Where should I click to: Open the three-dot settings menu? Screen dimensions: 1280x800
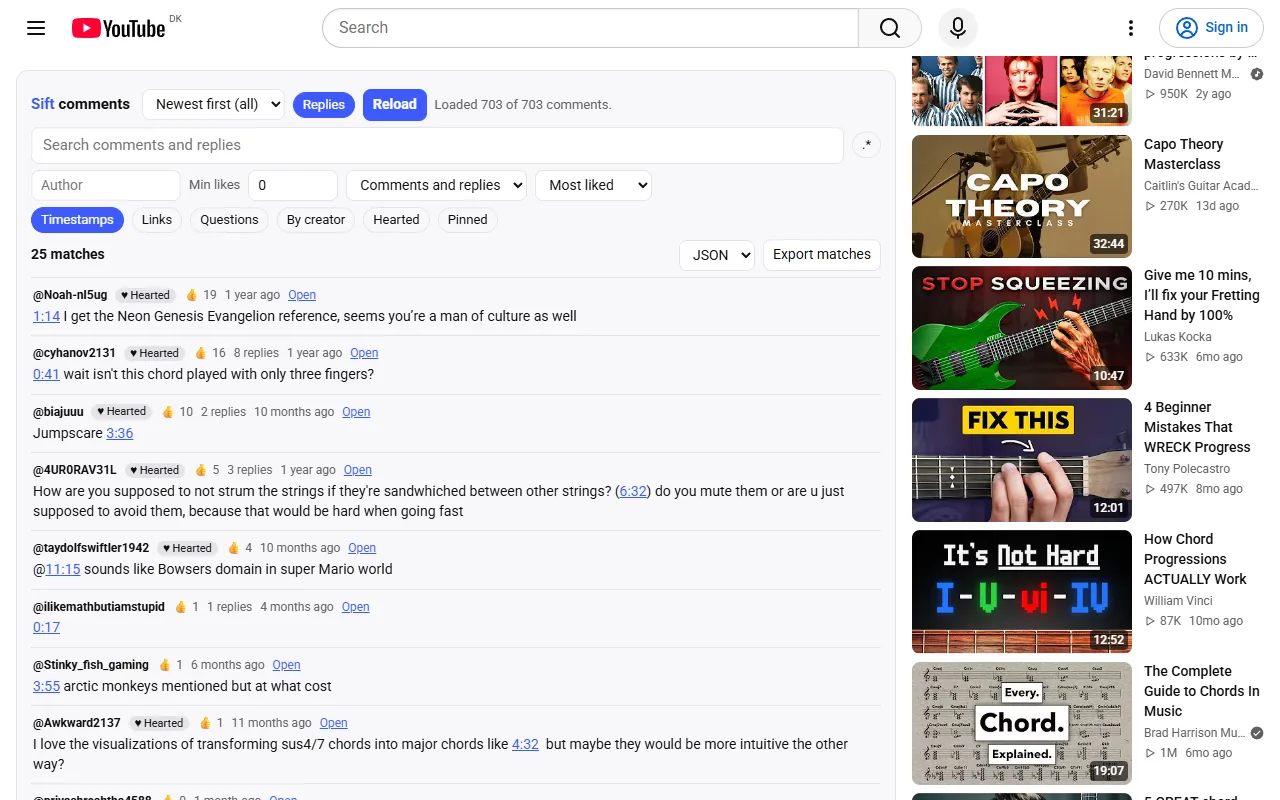point(1131,28)
